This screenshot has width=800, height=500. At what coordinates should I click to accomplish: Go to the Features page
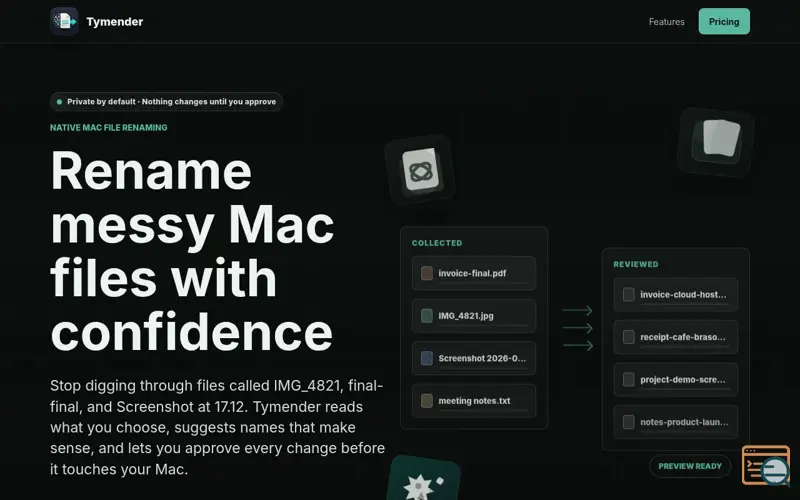666,21
